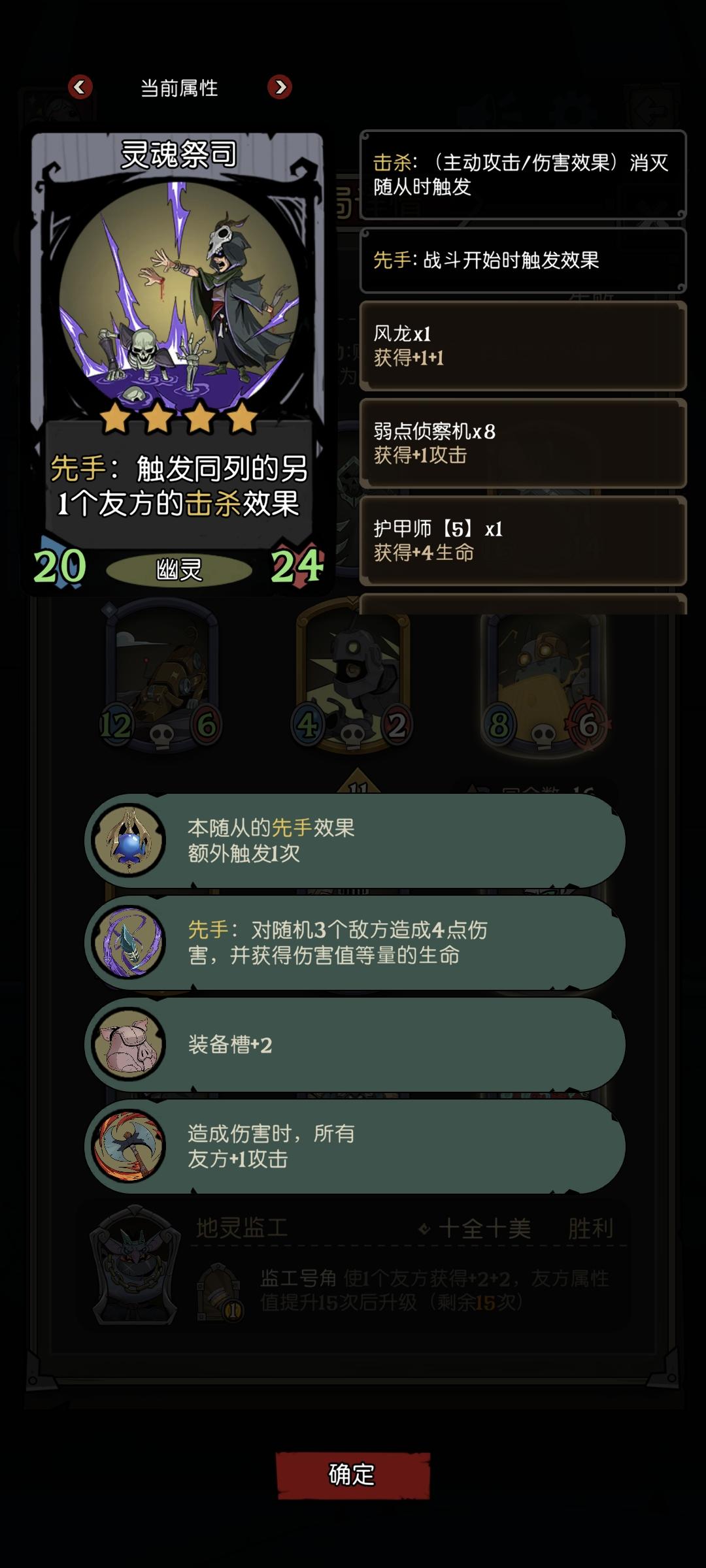Viewport: 706px width, 1568px height.
Task: Open the 护甲师【5】x1 buff entry
Action: (x=523, y=540)
